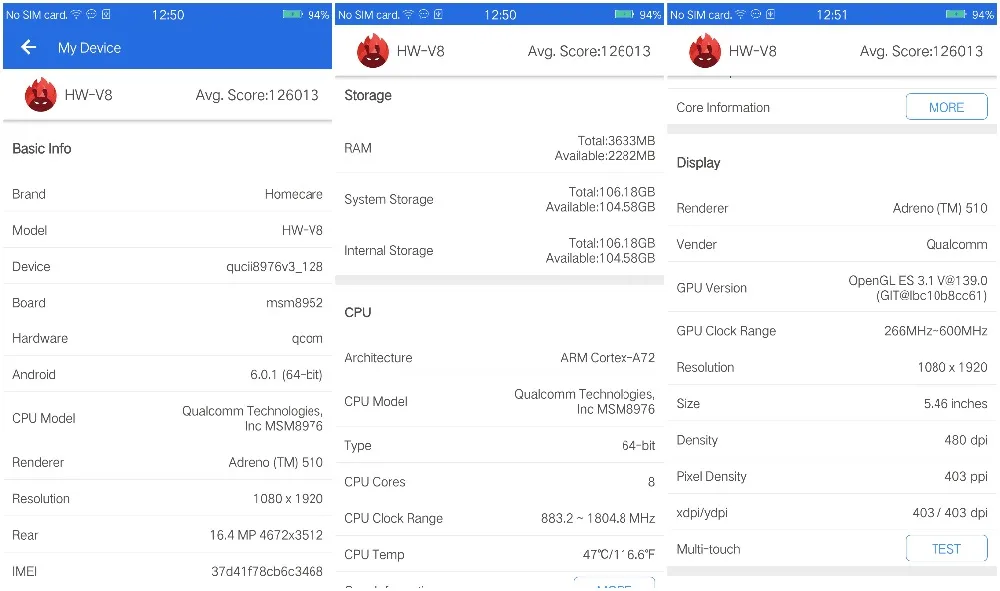
Task: Select the My Device title
Action: pyautogui.click(x=89, y=48)
